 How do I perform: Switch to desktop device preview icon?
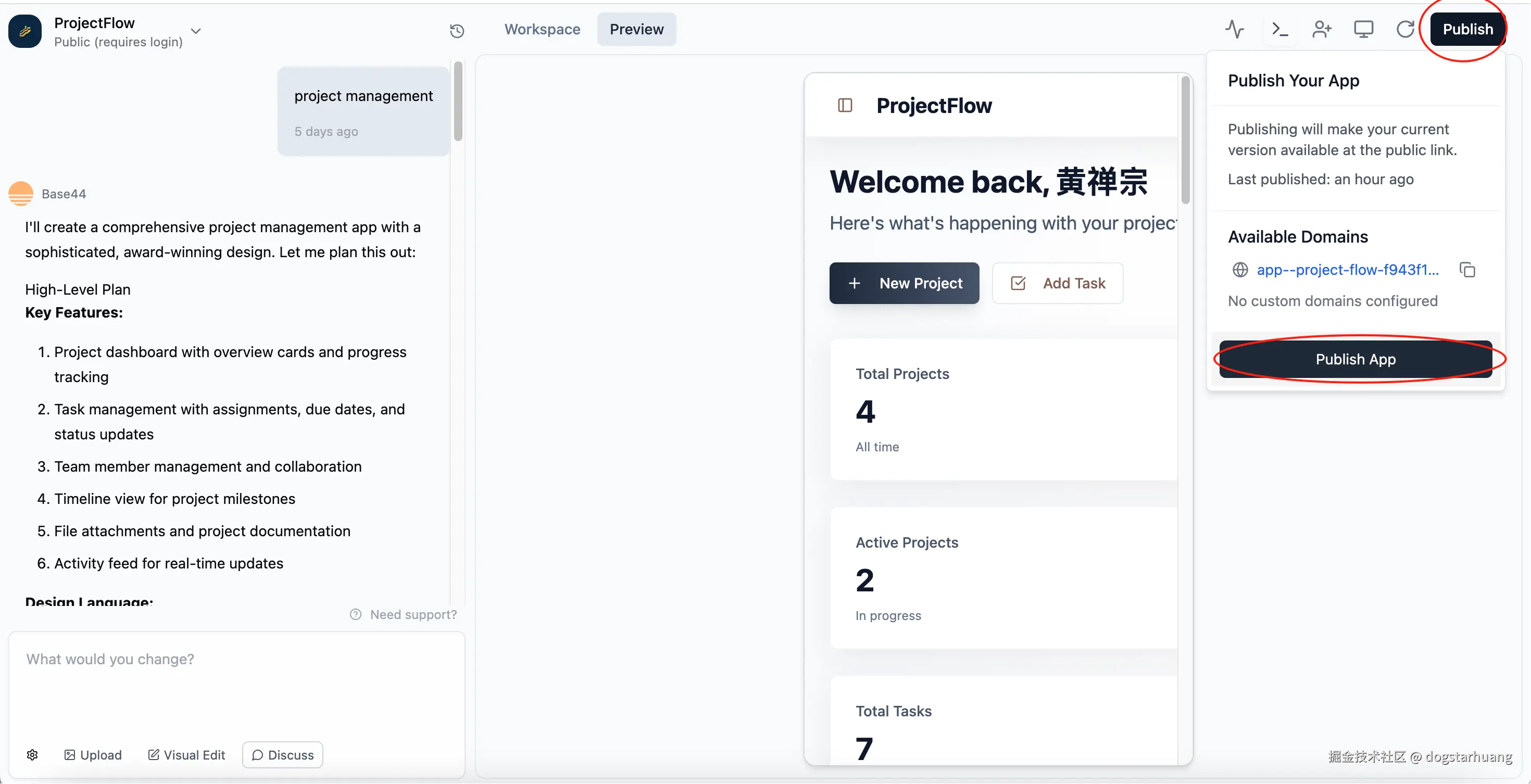[x=1363, y=29]
